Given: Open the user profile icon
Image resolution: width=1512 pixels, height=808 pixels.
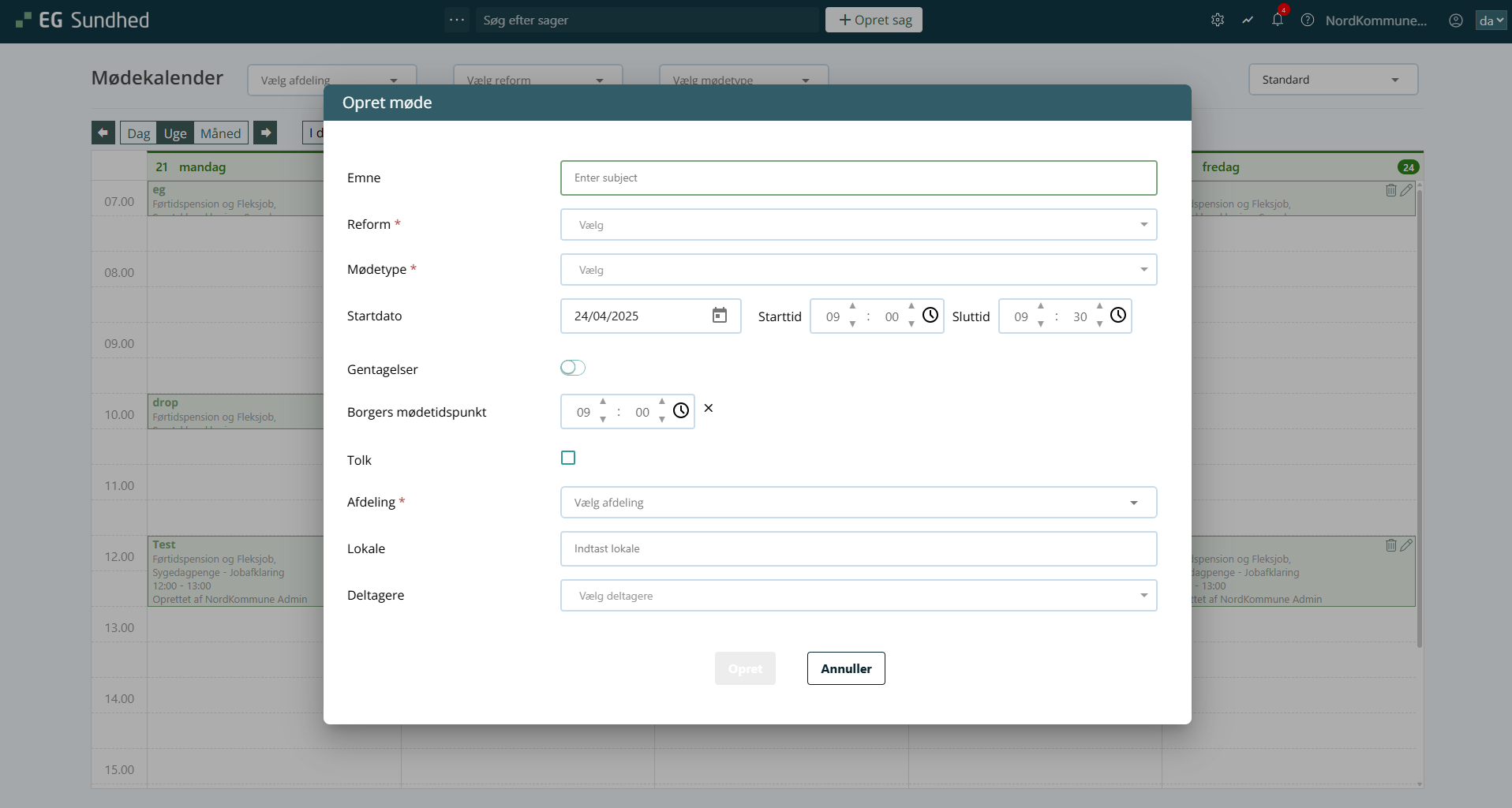Looking at the screenshot, I should 1456,21.
